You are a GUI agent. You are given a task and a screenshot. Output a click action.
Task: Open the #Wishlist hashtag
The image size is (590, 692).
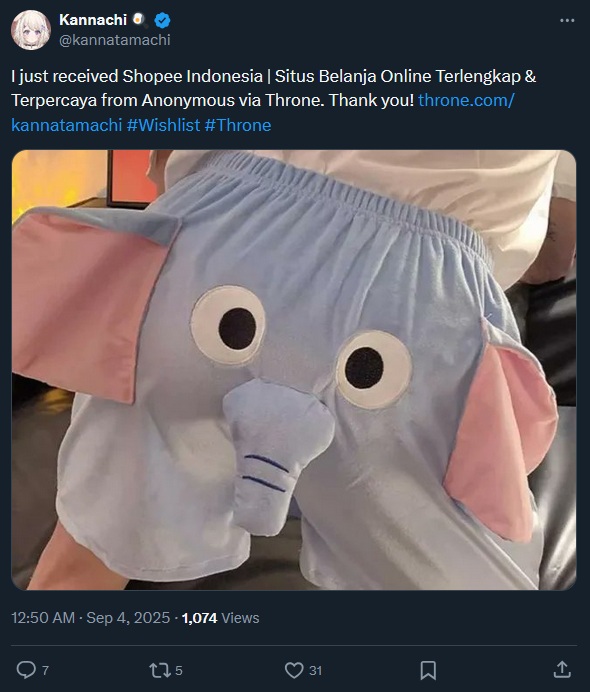(164, 125)
